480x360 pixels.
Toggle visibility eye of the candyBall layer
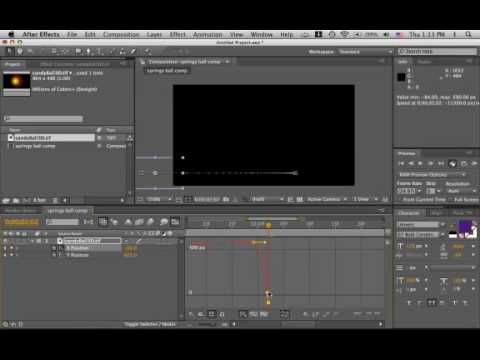click(x=5, y=241)
